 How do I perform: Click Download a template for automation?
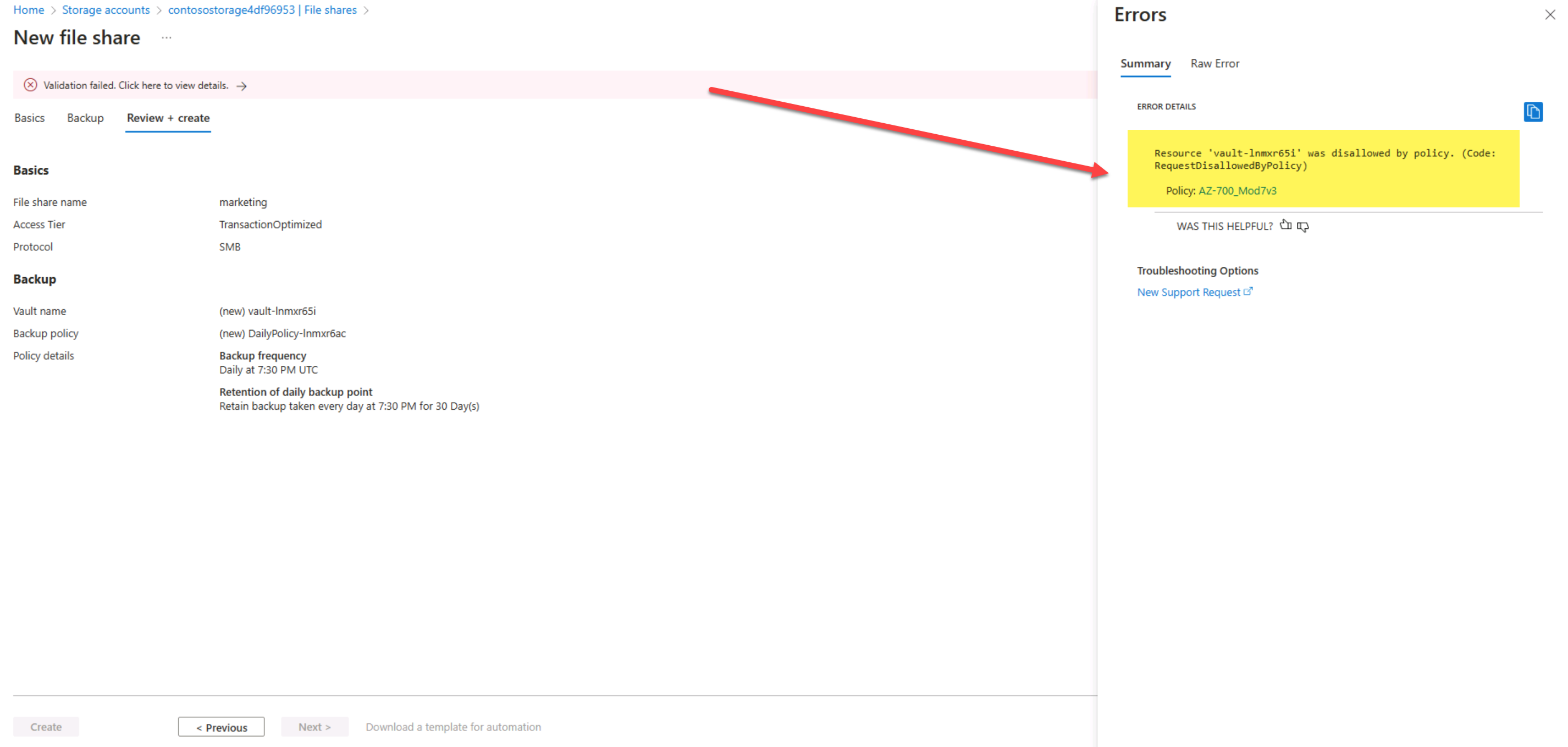click(x=454, y=726)
